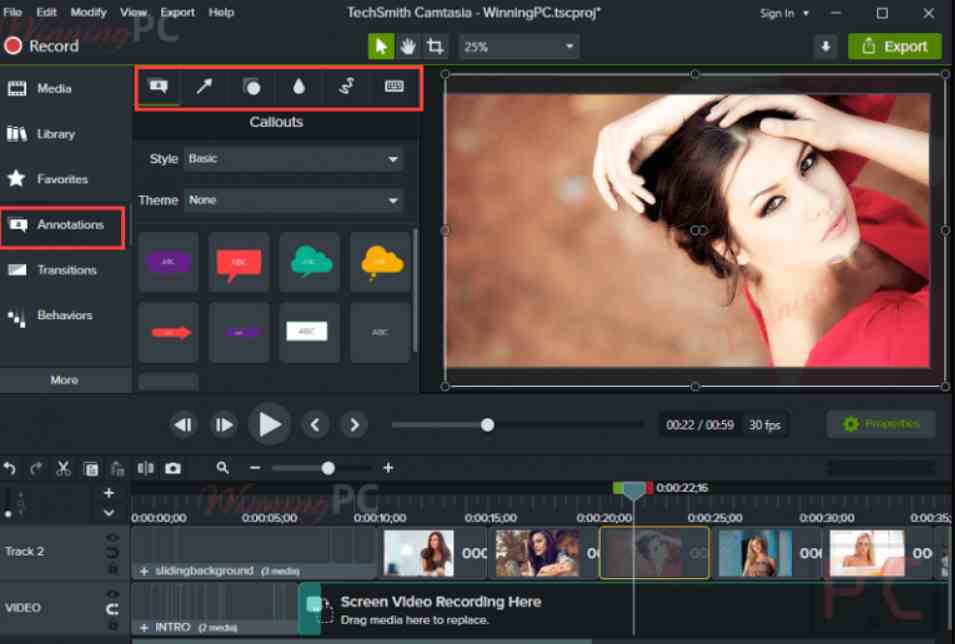This screenshot has height=644, width=955.
Task: Jump to next clip with right chevron
Action: pos(354,425)
